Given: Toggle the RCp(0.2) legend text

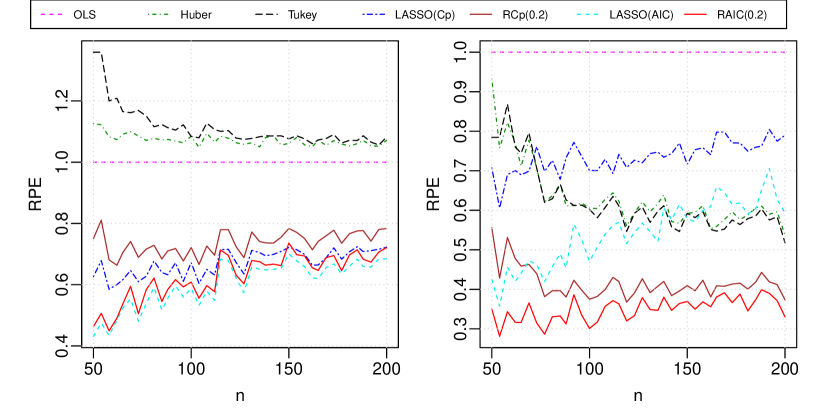Looking at the screenshot, I should pos(524,15).
